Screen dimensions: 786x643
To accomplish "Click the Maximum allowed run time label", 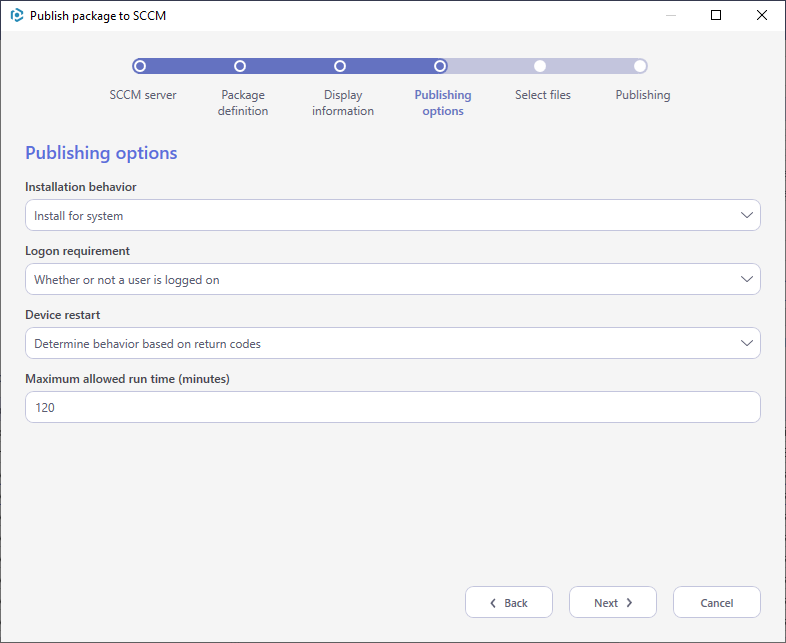I will pos(127,379).
